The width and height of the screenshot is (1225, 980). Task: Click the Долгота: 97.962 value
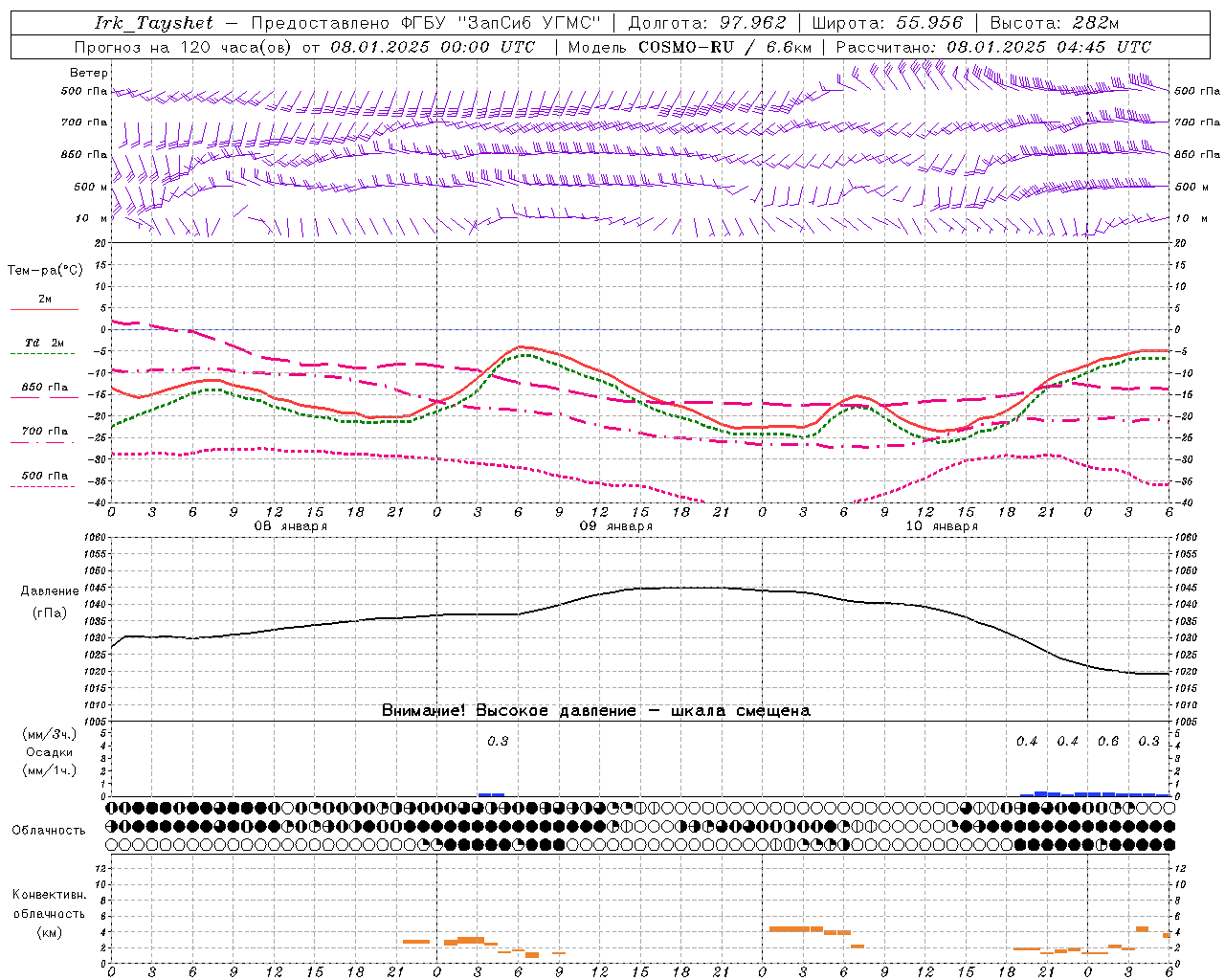tap(706, 23)
